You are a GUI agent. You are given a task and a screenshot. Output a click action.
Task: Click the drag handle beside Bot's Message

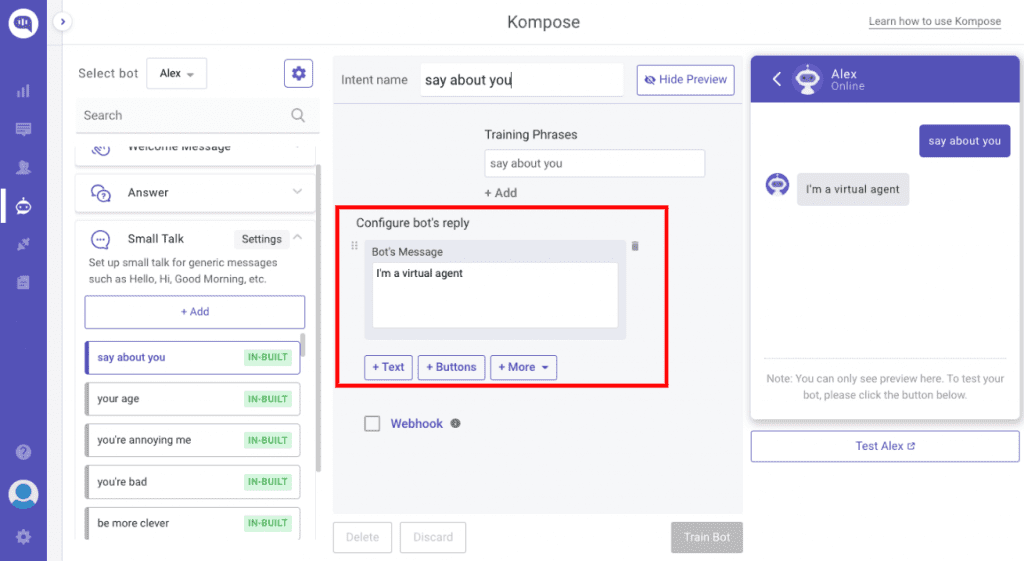click(355, 246)
